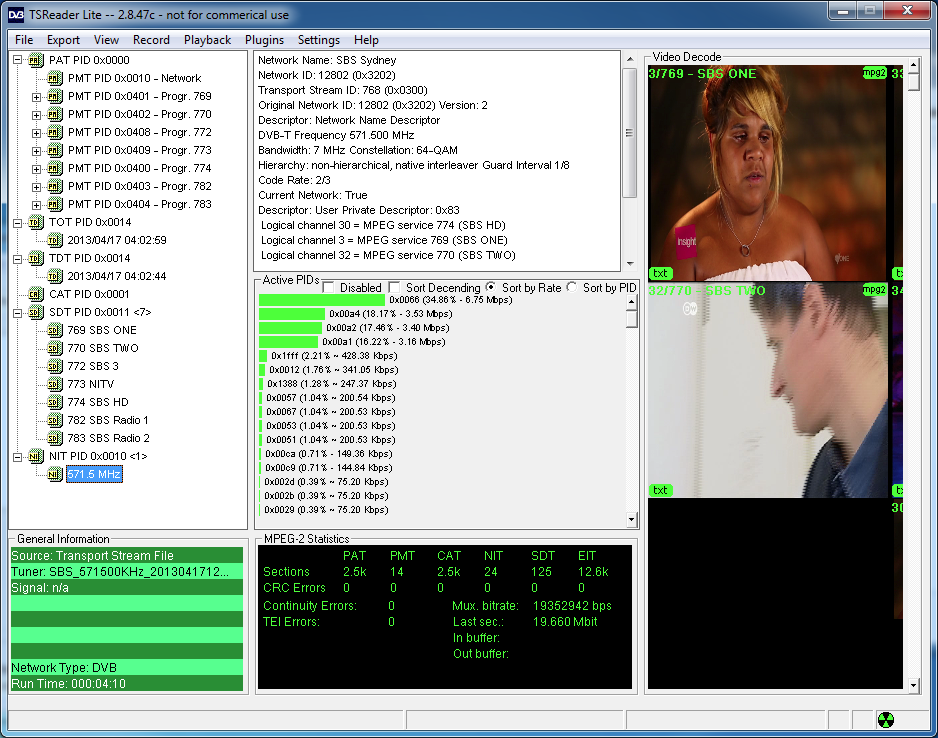Screen dimensions: 938x738
Task: Click the PMT icon next to PMT PID 0x0010 - Network
Action: click(56, 78)
